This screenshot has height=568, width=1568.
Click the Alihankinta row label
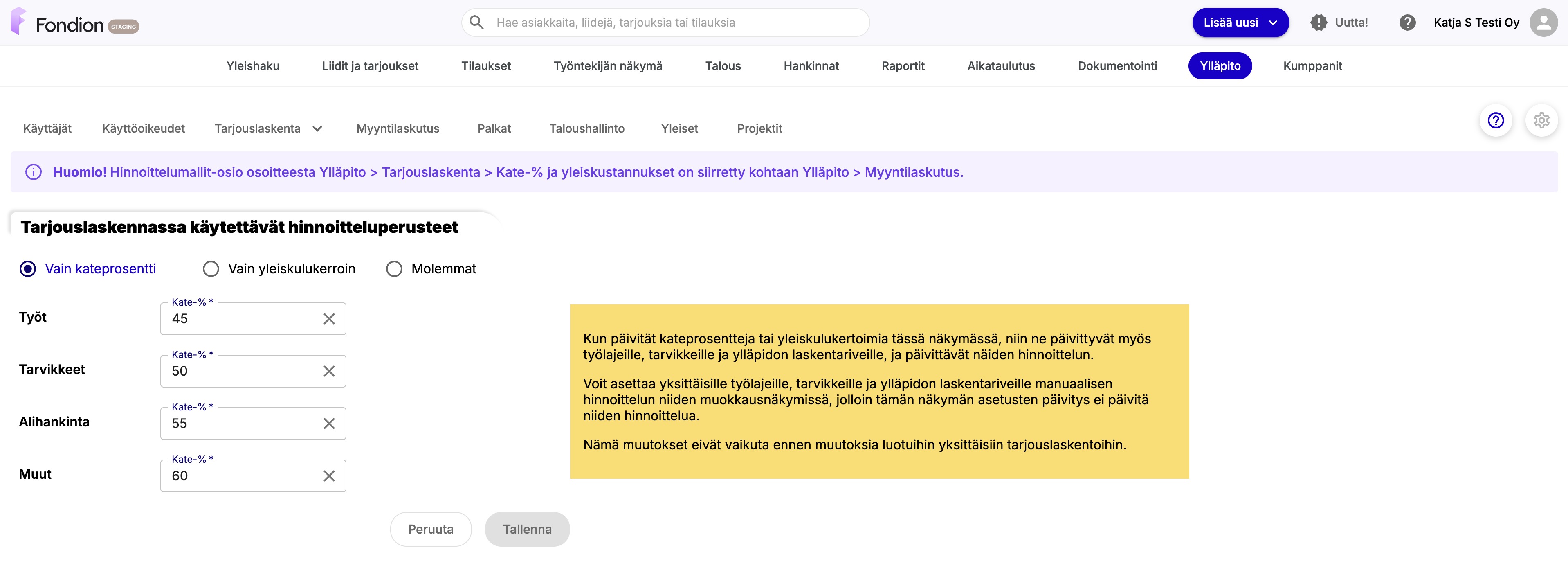54,422
